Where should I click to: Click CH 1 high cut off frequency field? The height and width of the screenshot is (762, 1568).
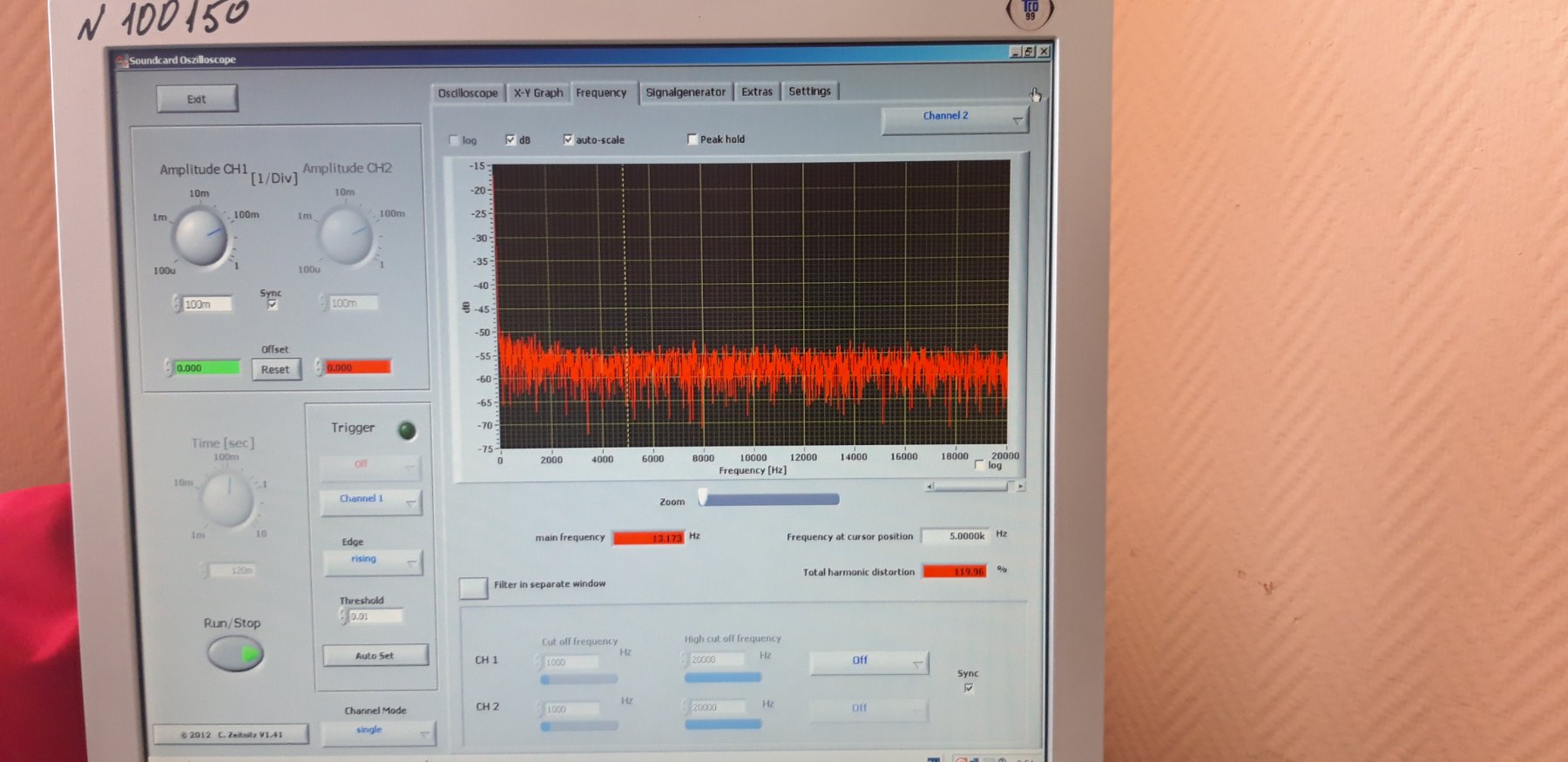[x=718, y=659]
